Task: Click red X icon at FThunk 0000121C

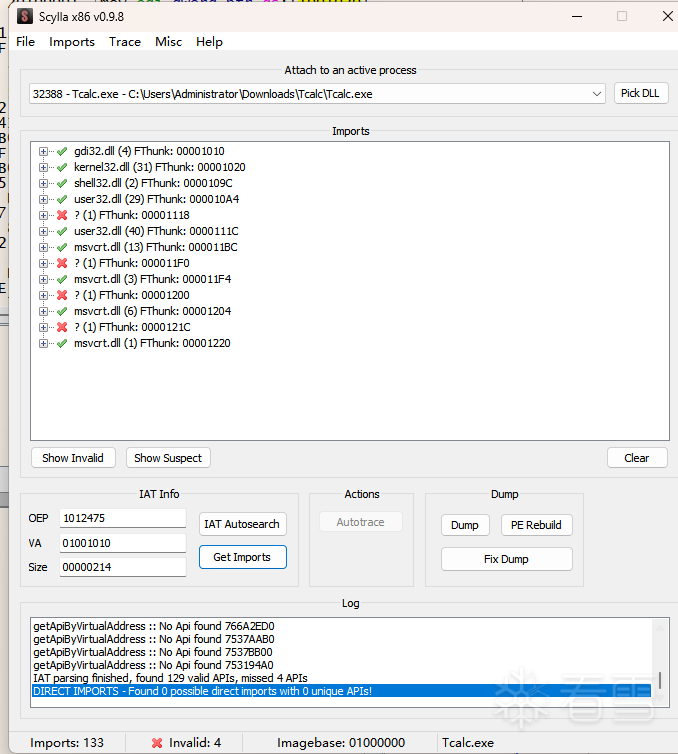Action: coord(62,327)
